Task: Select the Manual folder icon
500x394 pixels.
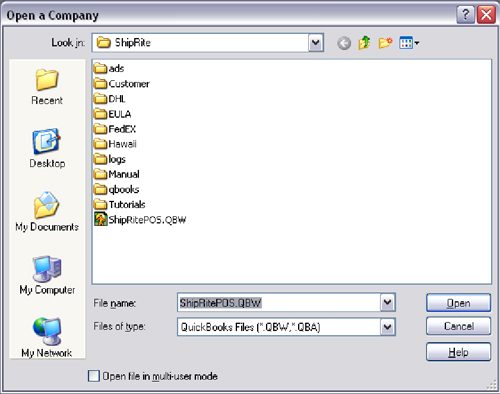Action: (x=100, y=174)
